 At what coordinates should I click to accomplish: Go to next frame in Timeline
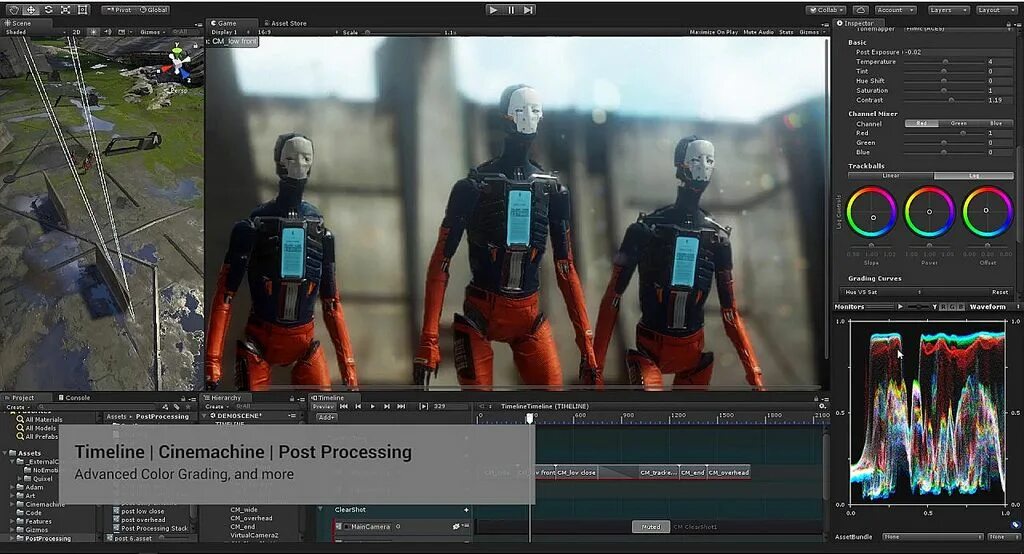387,406
